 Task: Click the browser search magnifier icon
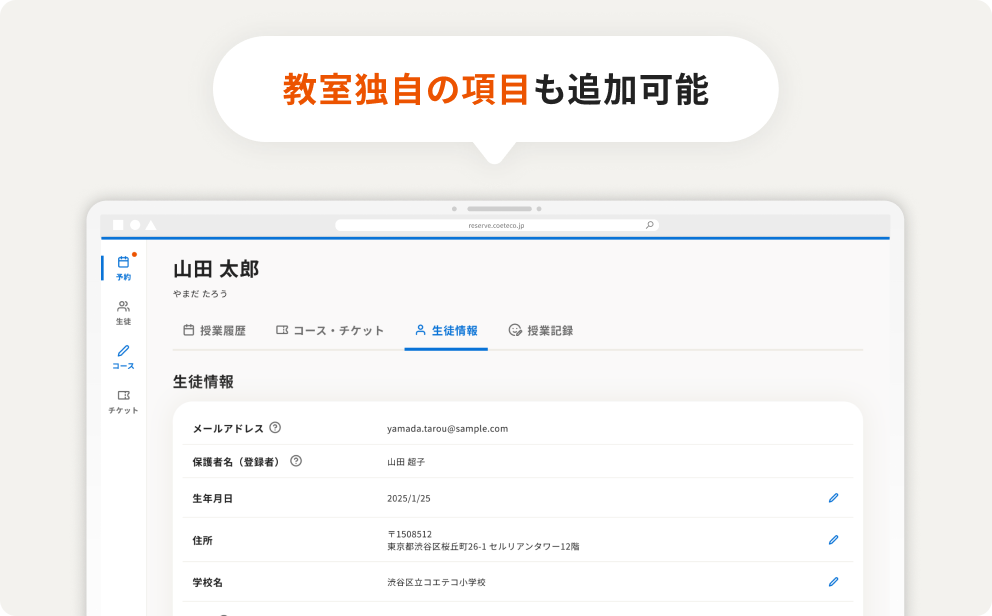[649, 225]
